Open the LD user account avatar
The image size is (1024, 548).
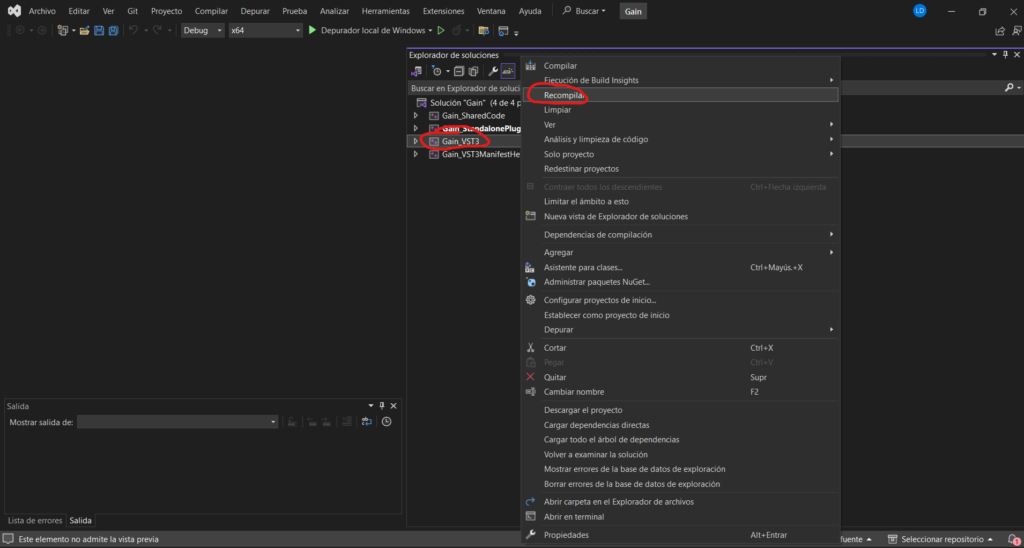(x=920, y=11)
